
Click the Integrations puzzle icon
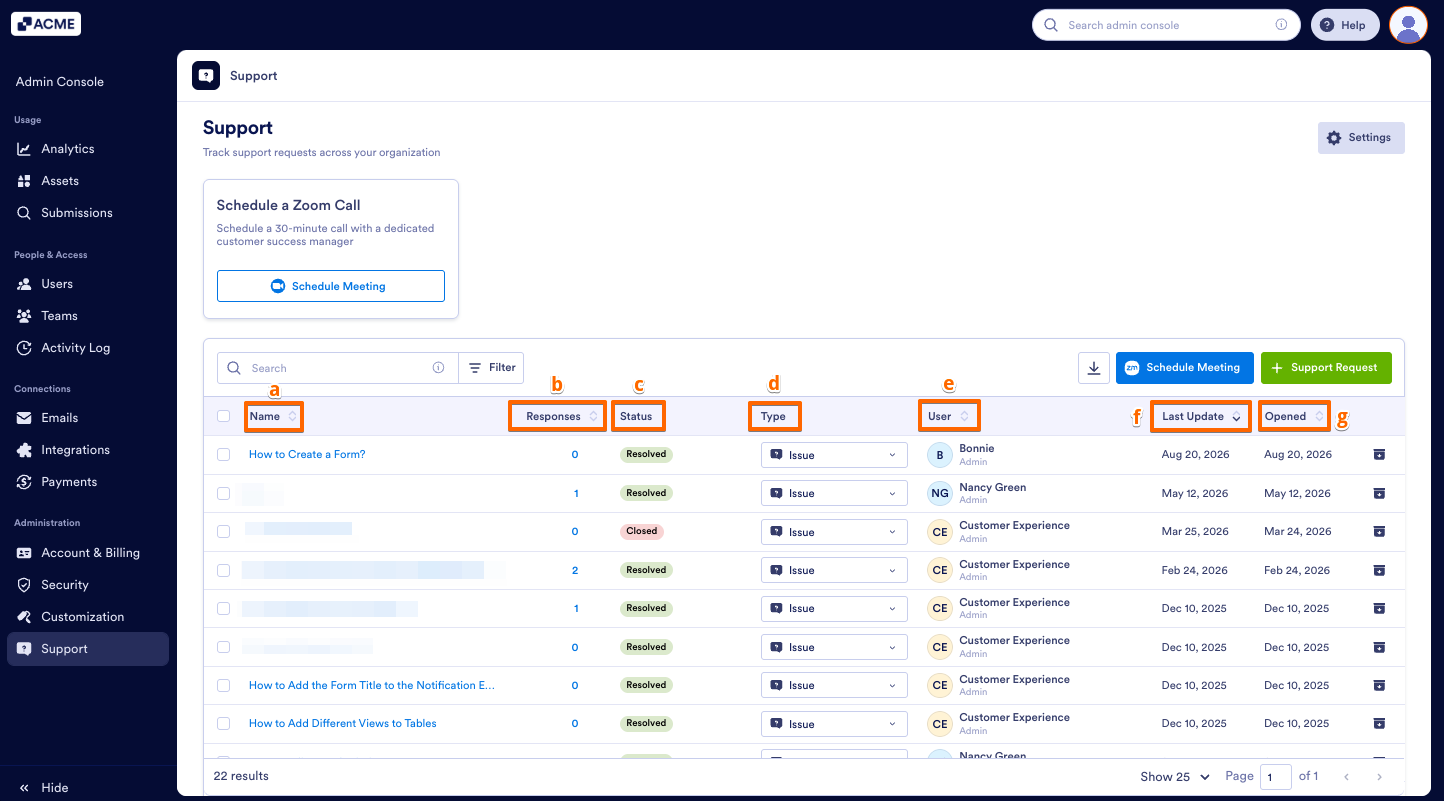24,450
